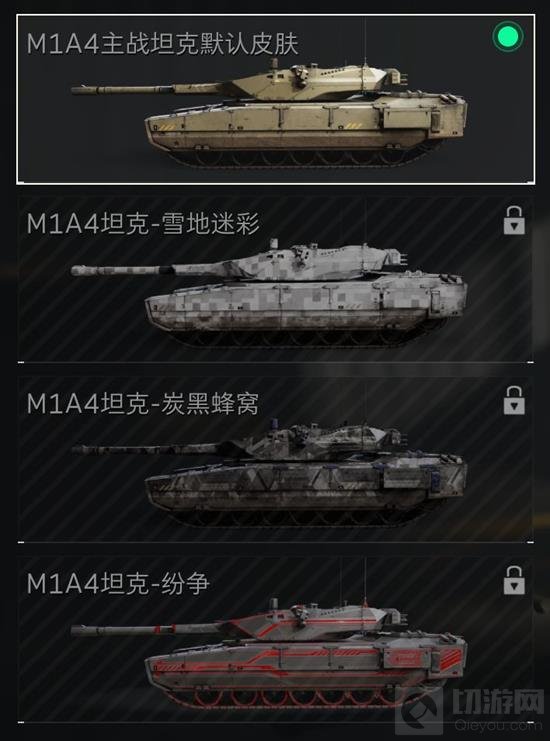Click the M1A4主战坦克默认皮肤 title
Screen dimensions: 550x741
tap(163, 44)
